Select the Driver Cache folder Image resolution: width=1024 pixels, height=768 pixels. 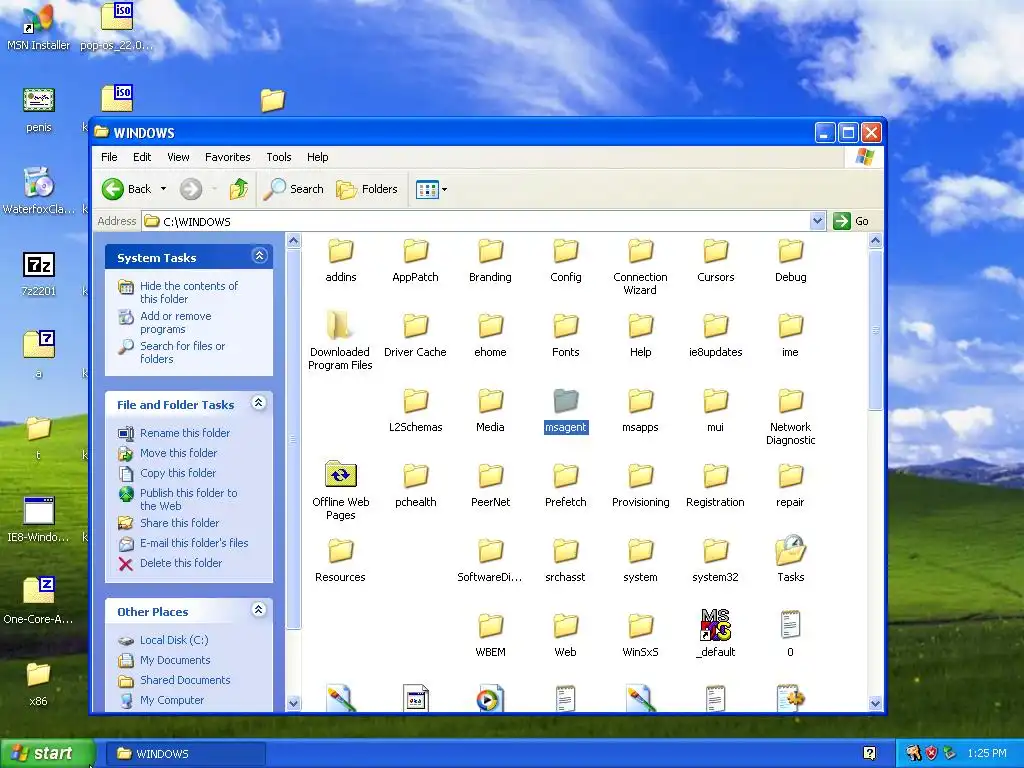coord(415,335)
